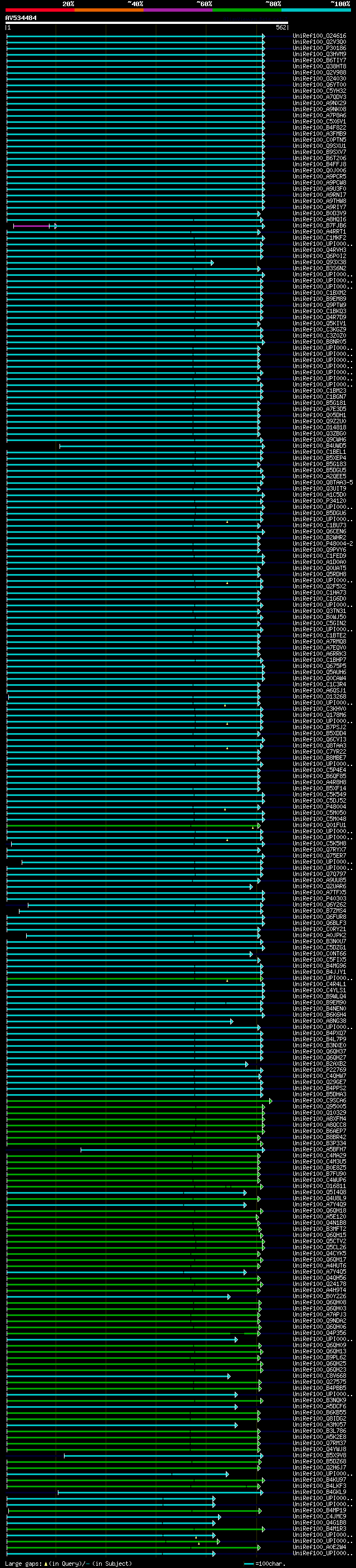Viewport: 356px width, 1568px height.
Task: Click hit label UniRef100_B4F822
Action: 319,128
